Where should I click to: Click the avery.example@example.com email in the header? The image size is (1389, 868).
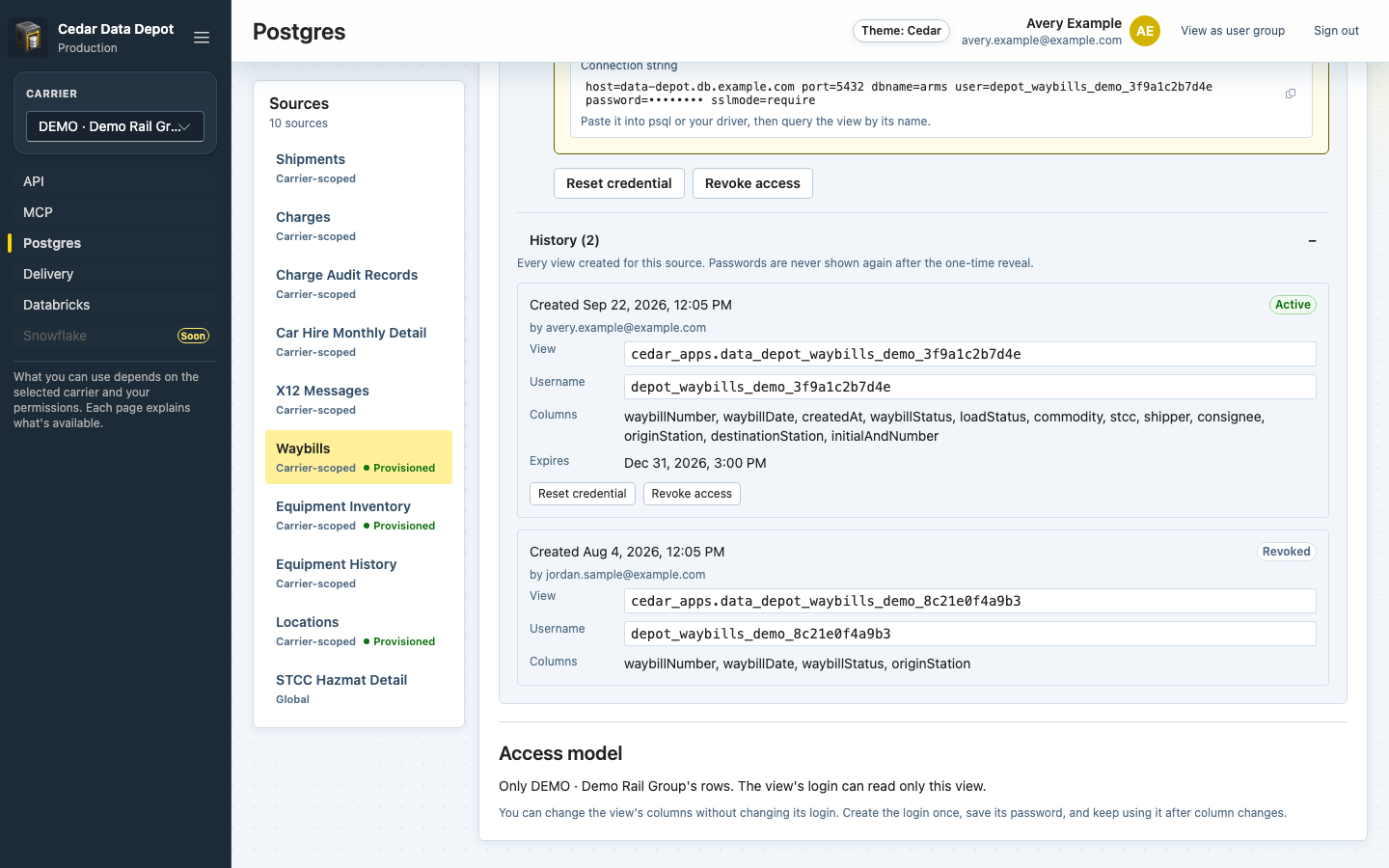click(x=1042, y=41)
